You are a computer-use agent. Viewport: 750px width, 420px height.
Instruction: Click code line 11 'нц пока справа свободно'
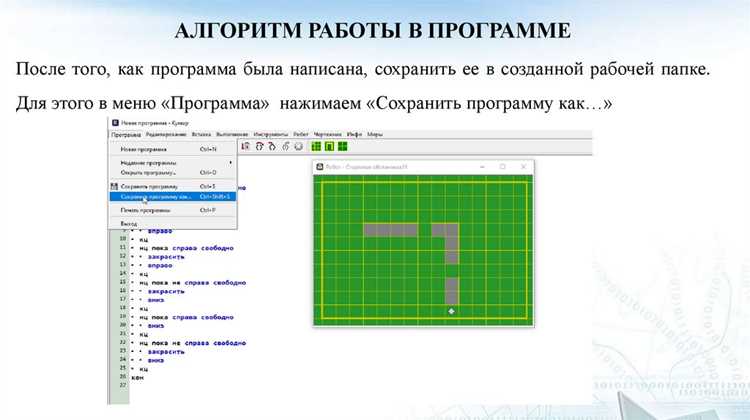pos(186,248)
